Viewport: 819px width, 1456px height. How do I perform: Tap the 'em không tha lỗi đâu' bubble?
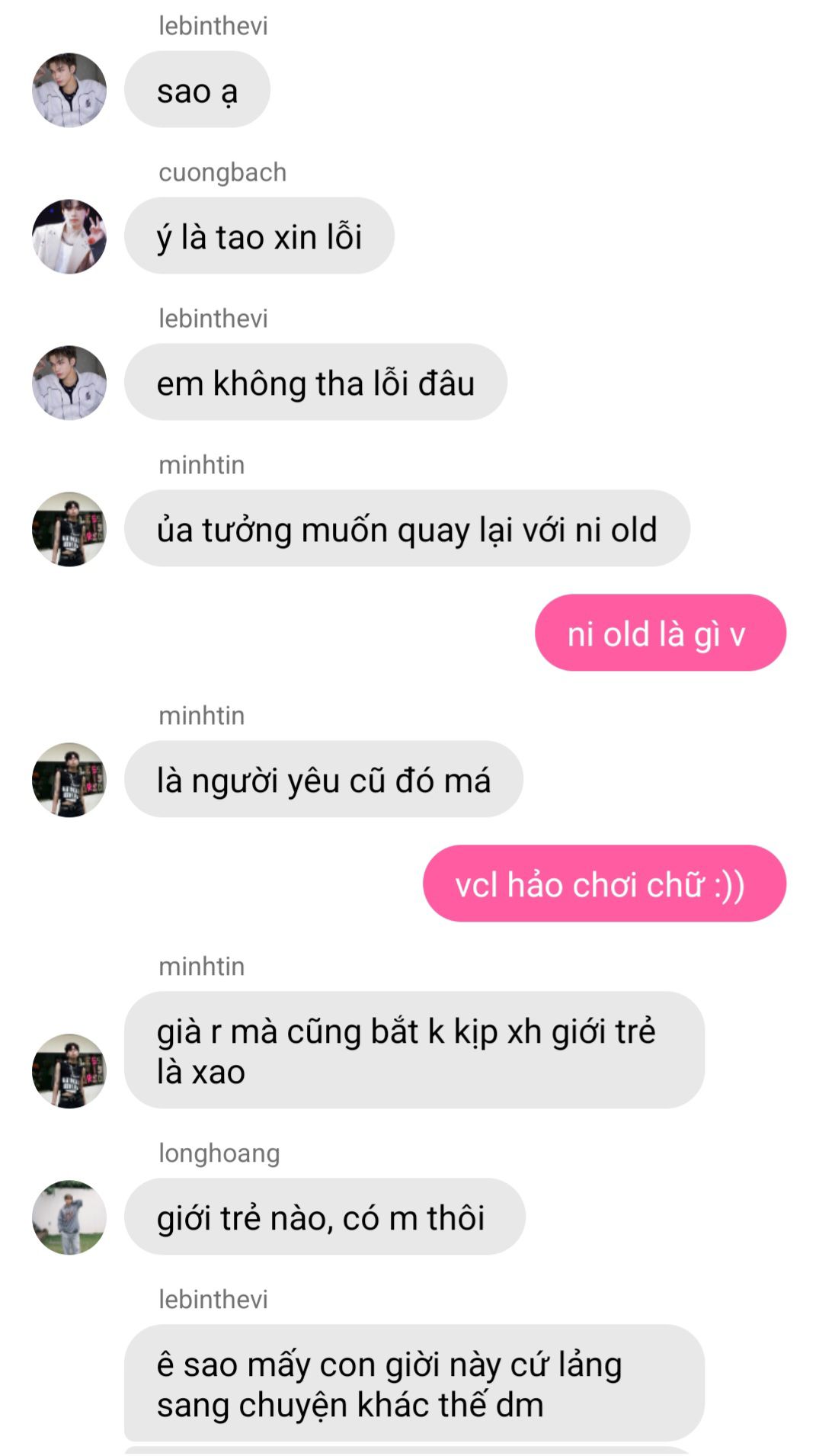tap(315, 382)
